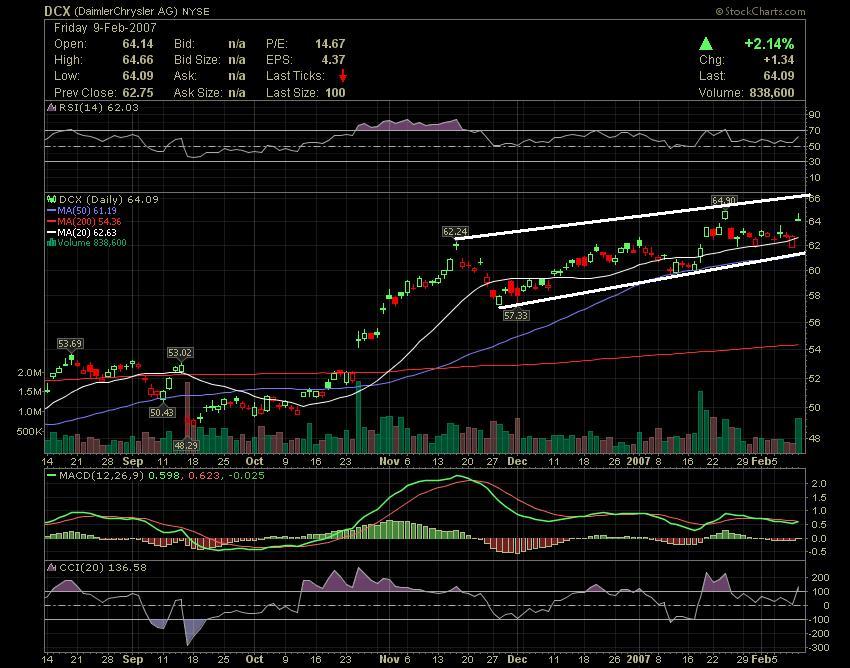
Task: Click the 53.69 price label
Action: tap(70, 343)
